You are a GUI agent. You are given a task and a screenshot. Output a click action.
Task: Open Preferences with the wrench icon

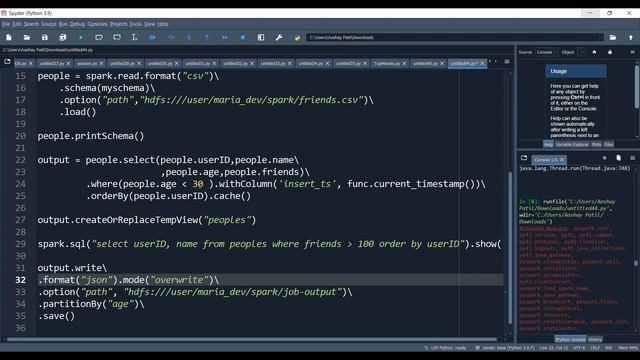tap(279, 37)
